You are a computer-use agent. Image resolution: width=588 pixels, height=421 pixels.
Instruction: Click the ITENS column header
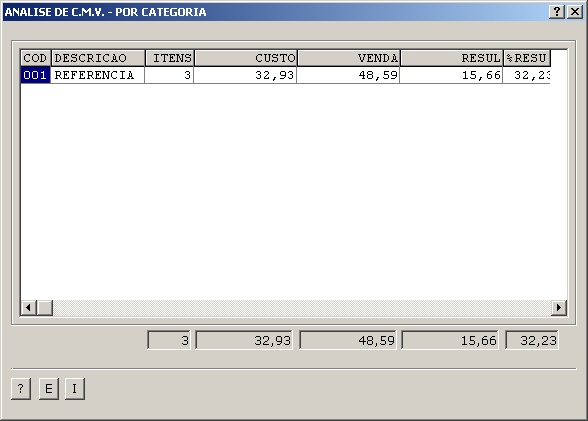coord(170,58)
